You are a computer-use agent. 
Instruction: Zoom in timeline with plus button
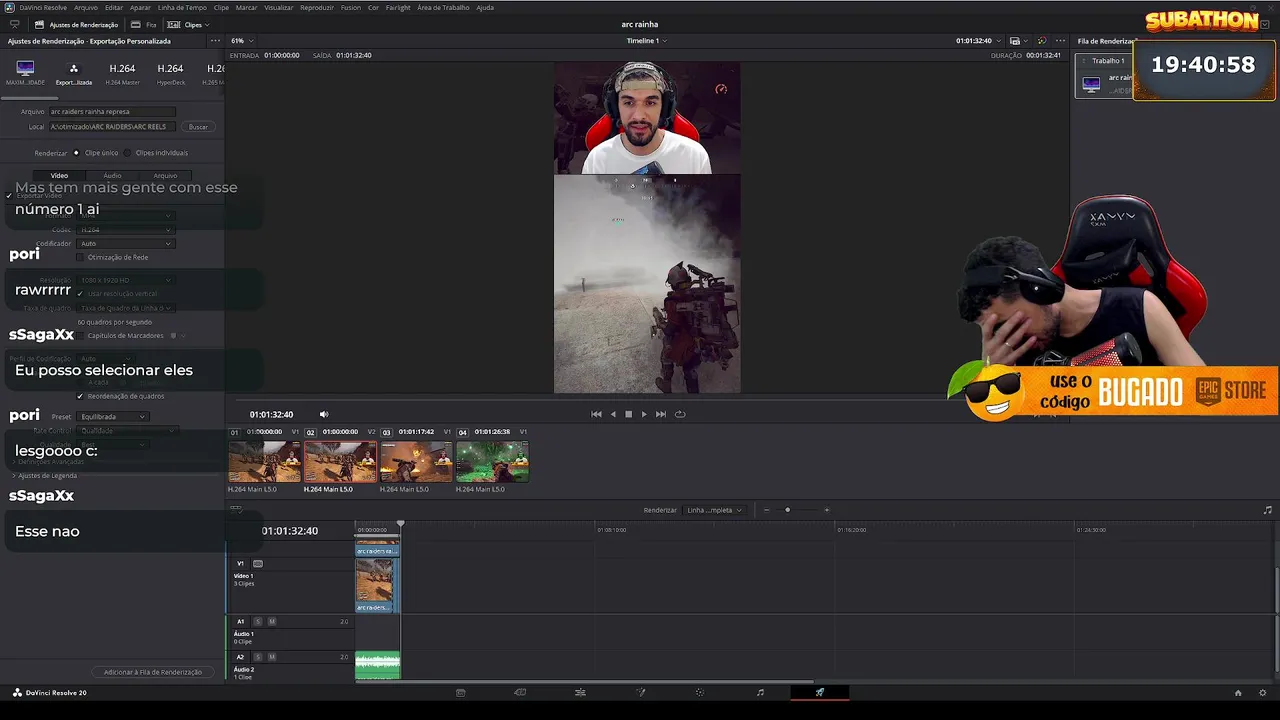click(826, 510)
